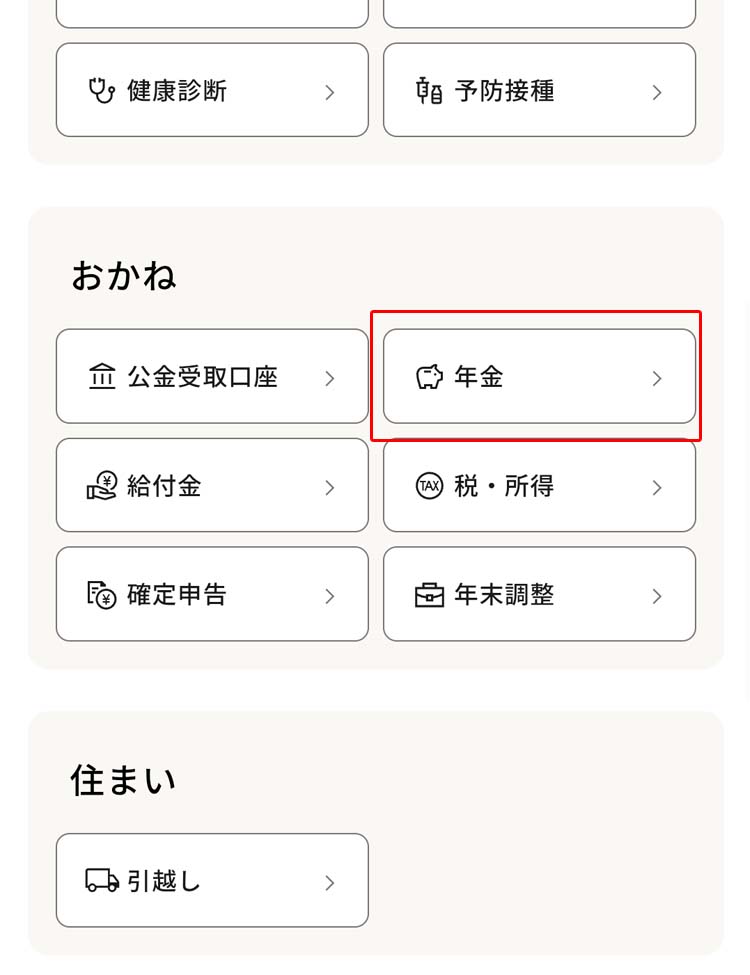The height and width of the screenshot is (975, 750).
Task: Expand the 税・所得 chevron arrow
Action: coord(657,487)
